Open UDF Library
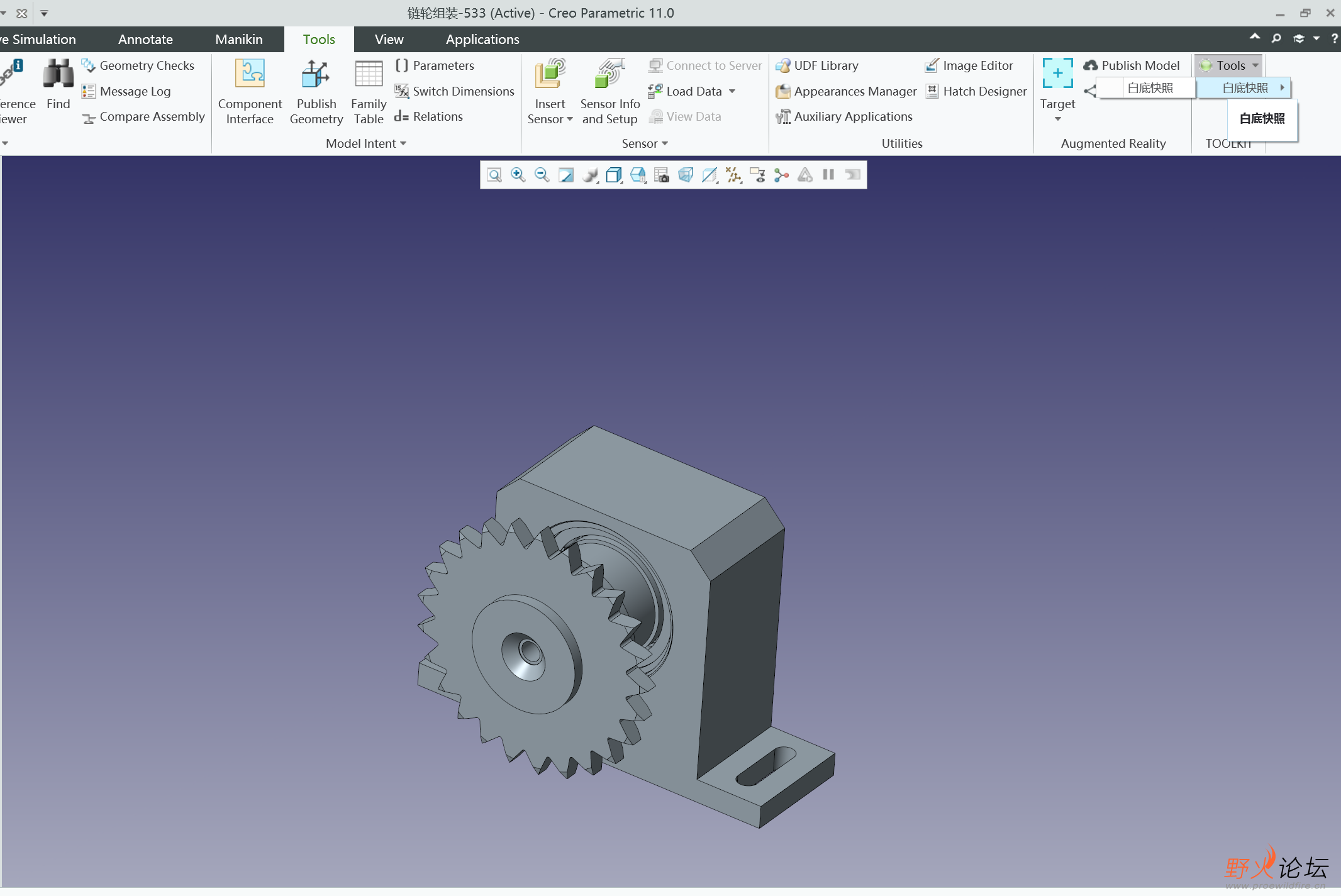The height and width of the screenshot is (896, 1341). (x=817, y=65)
